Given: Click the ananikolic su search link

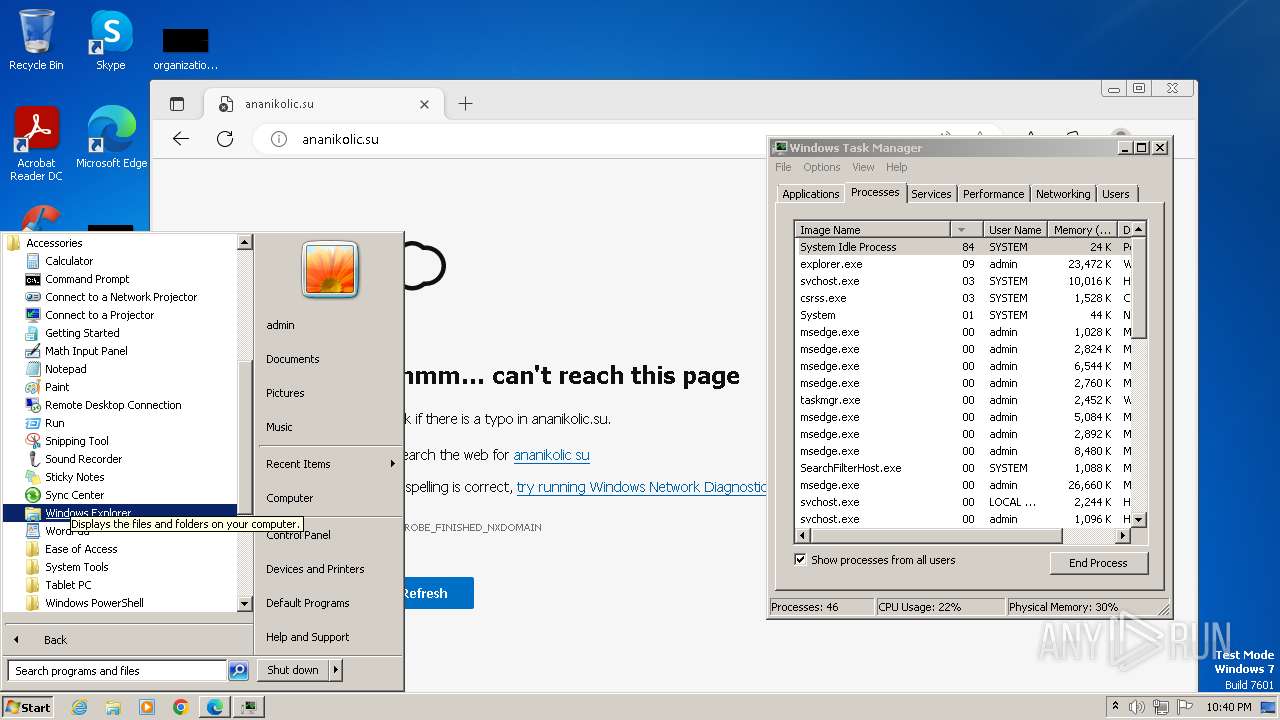Looking at the screenshot, I should click(551, 455).
